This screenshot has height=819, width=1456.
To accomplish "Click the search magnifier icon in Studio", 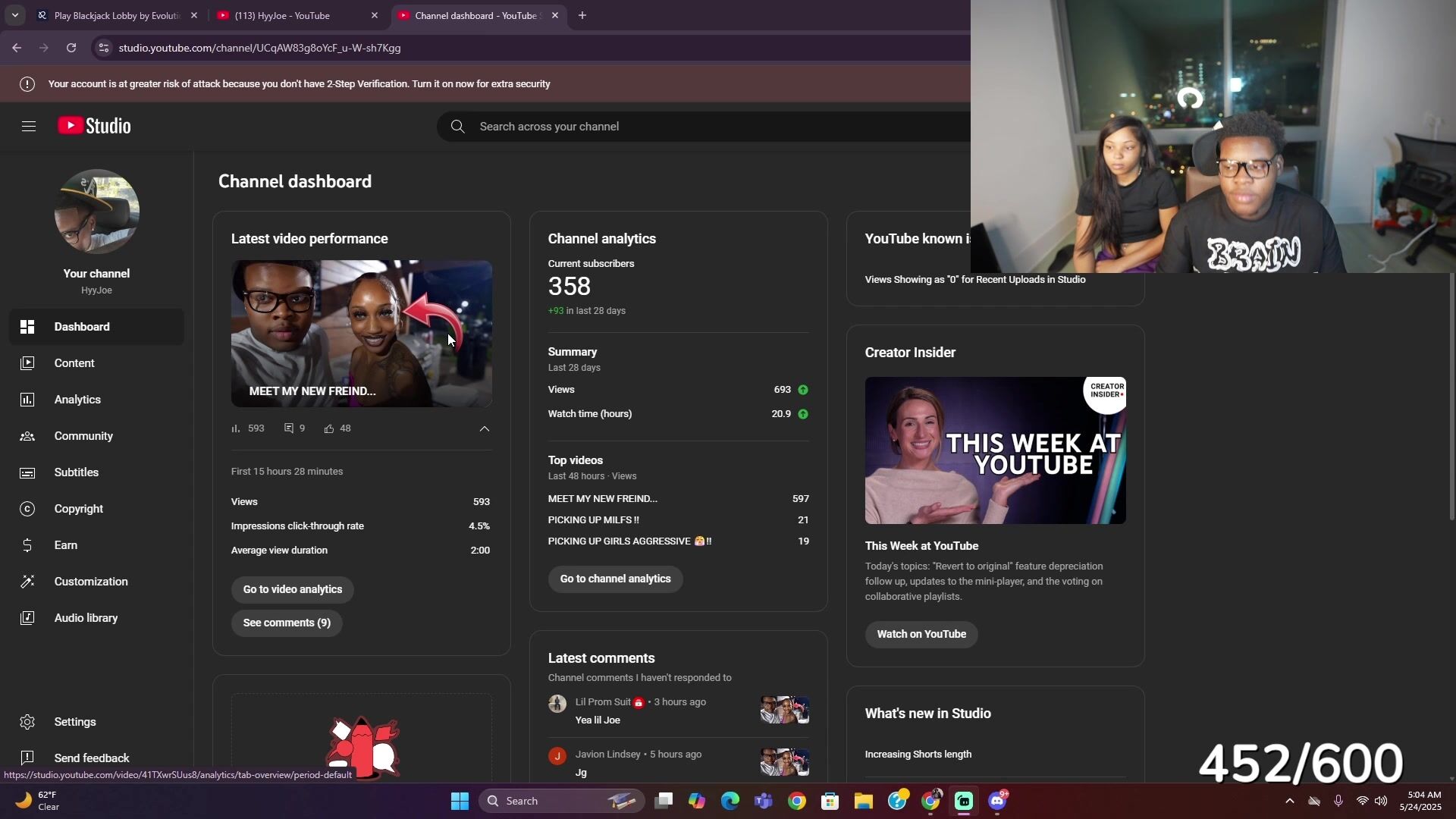I will [x=457, y=127].
